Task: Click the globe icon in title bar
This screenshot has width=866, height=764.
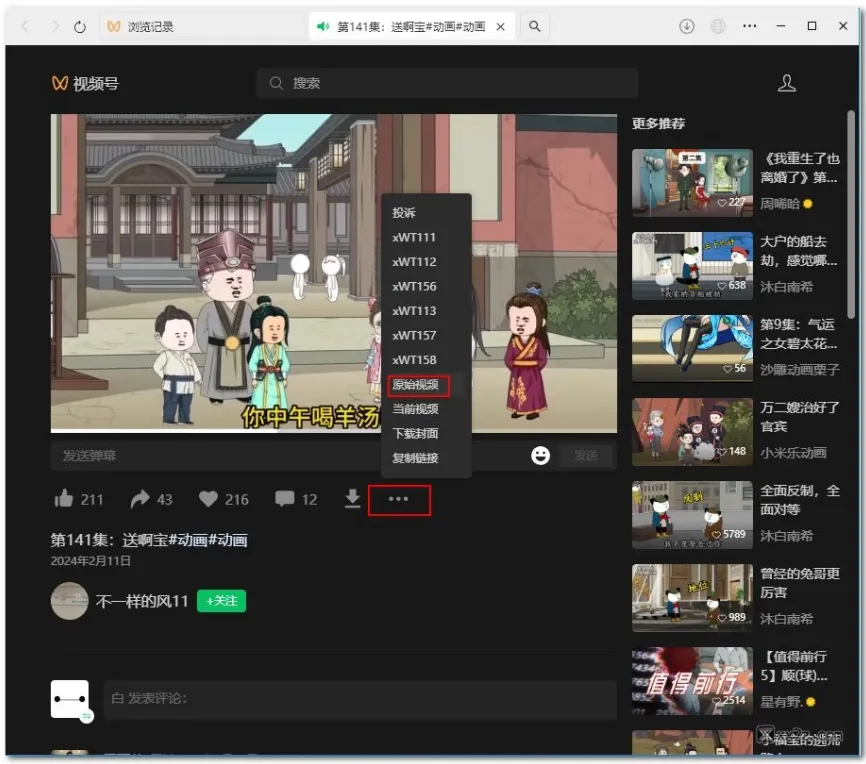Action: click(717, 26)
